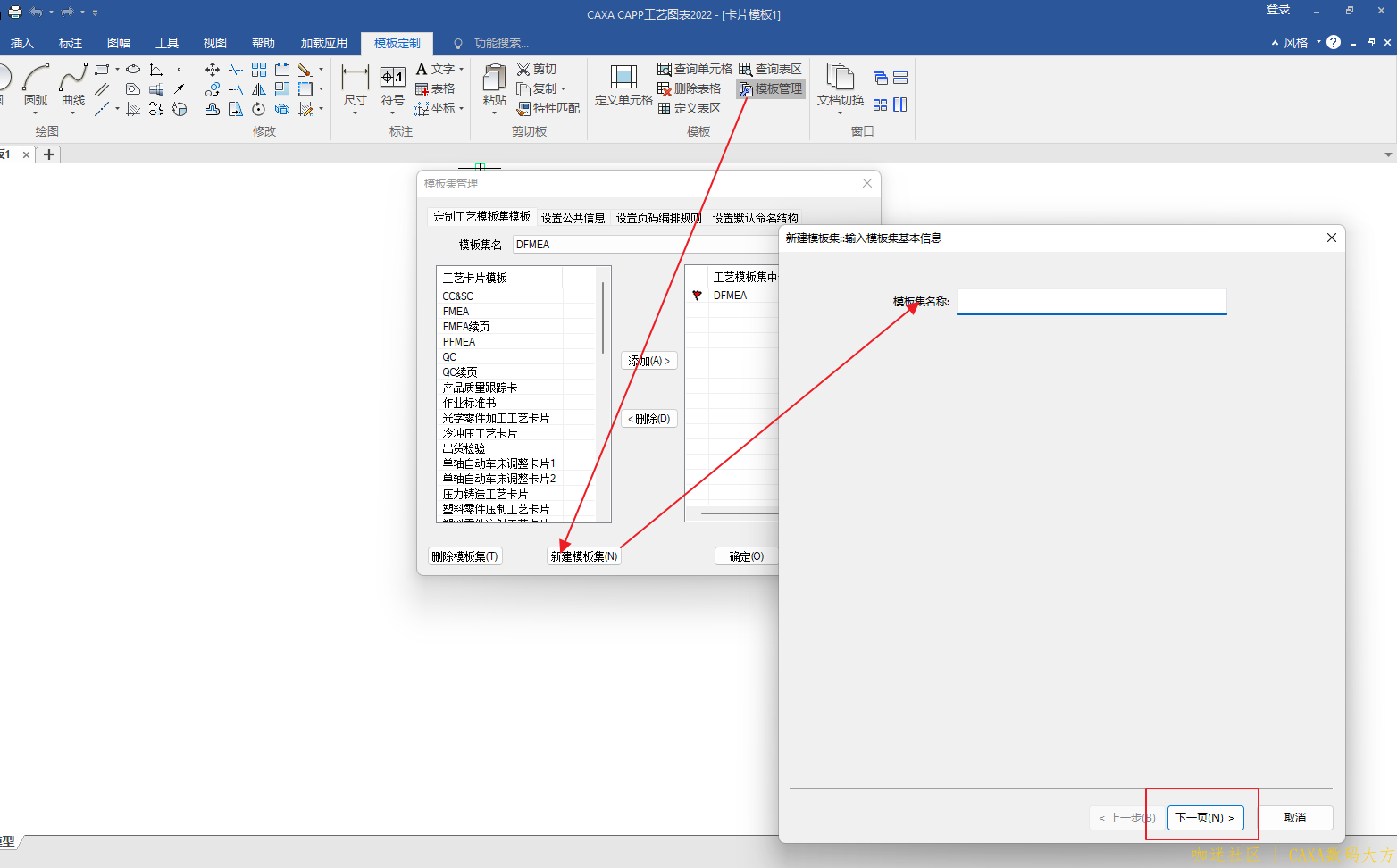Click the 特性匹配 property match icon
This screenshot has height=868, width=1397.
[x=524, y=108]
